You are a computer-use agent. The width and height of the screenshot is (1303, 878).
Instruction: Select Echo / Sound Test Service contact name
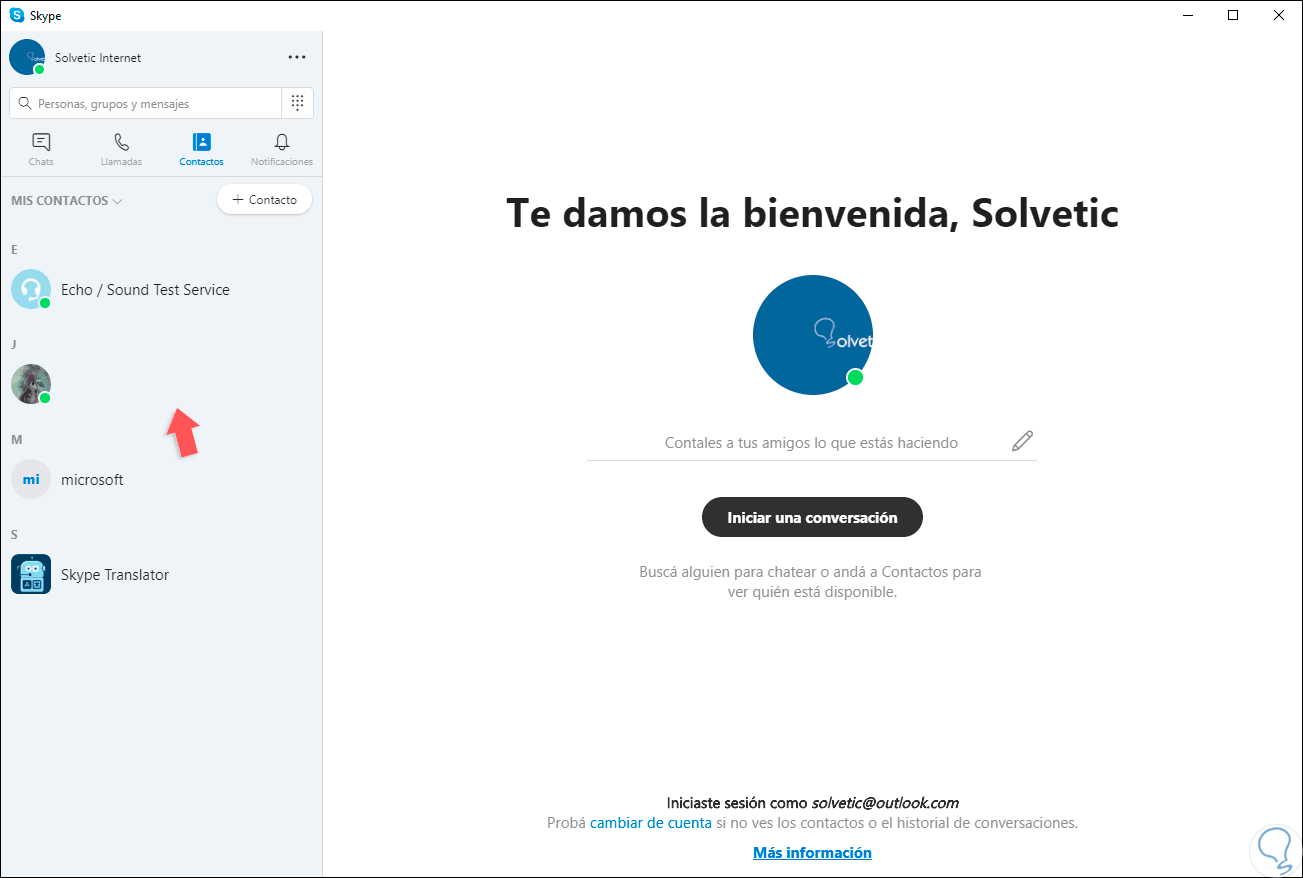(145, 289)
